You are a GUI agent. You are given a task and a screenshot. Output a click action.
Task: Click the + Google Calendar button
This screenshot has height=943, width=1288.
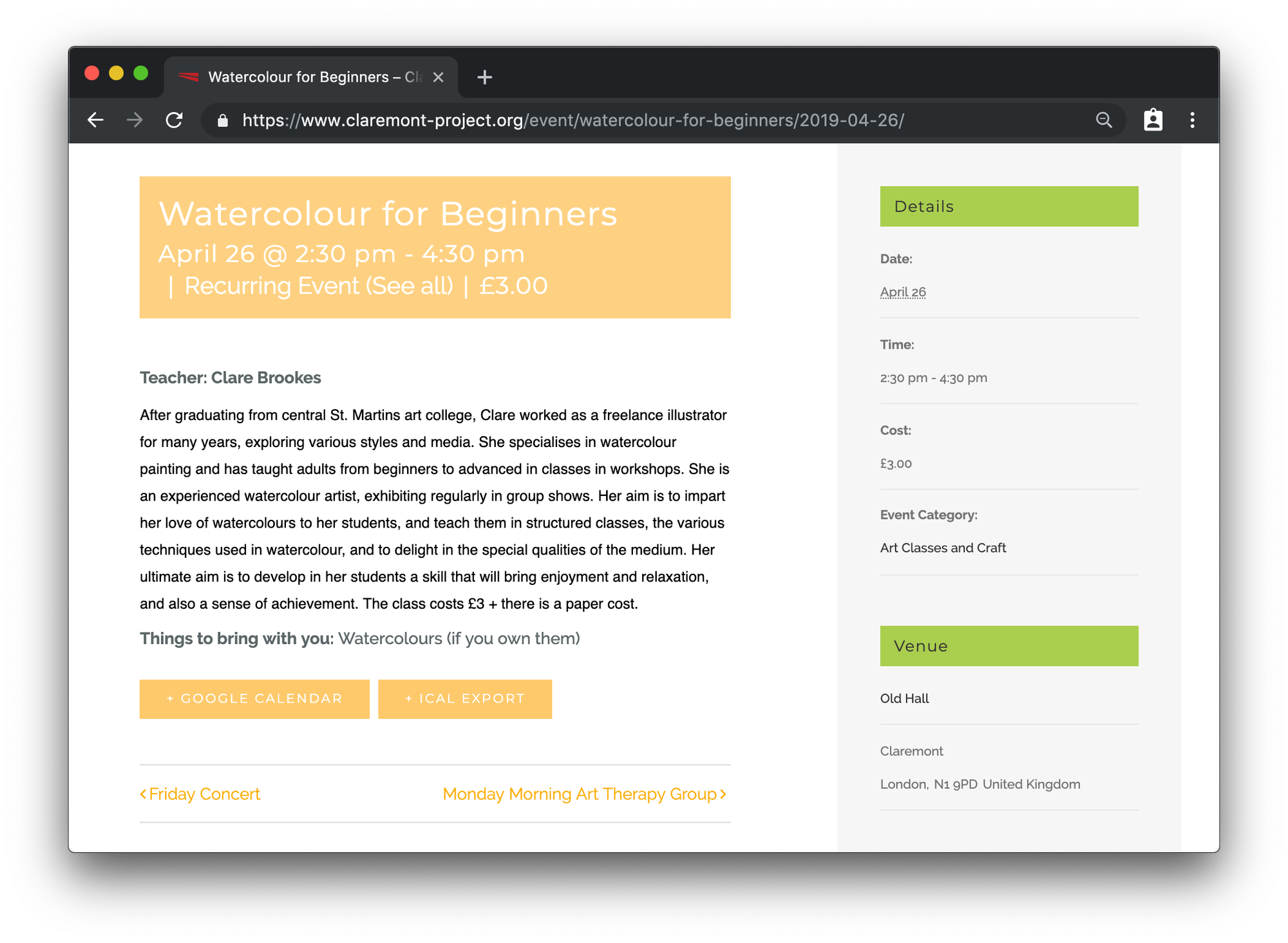coord(254,699)
